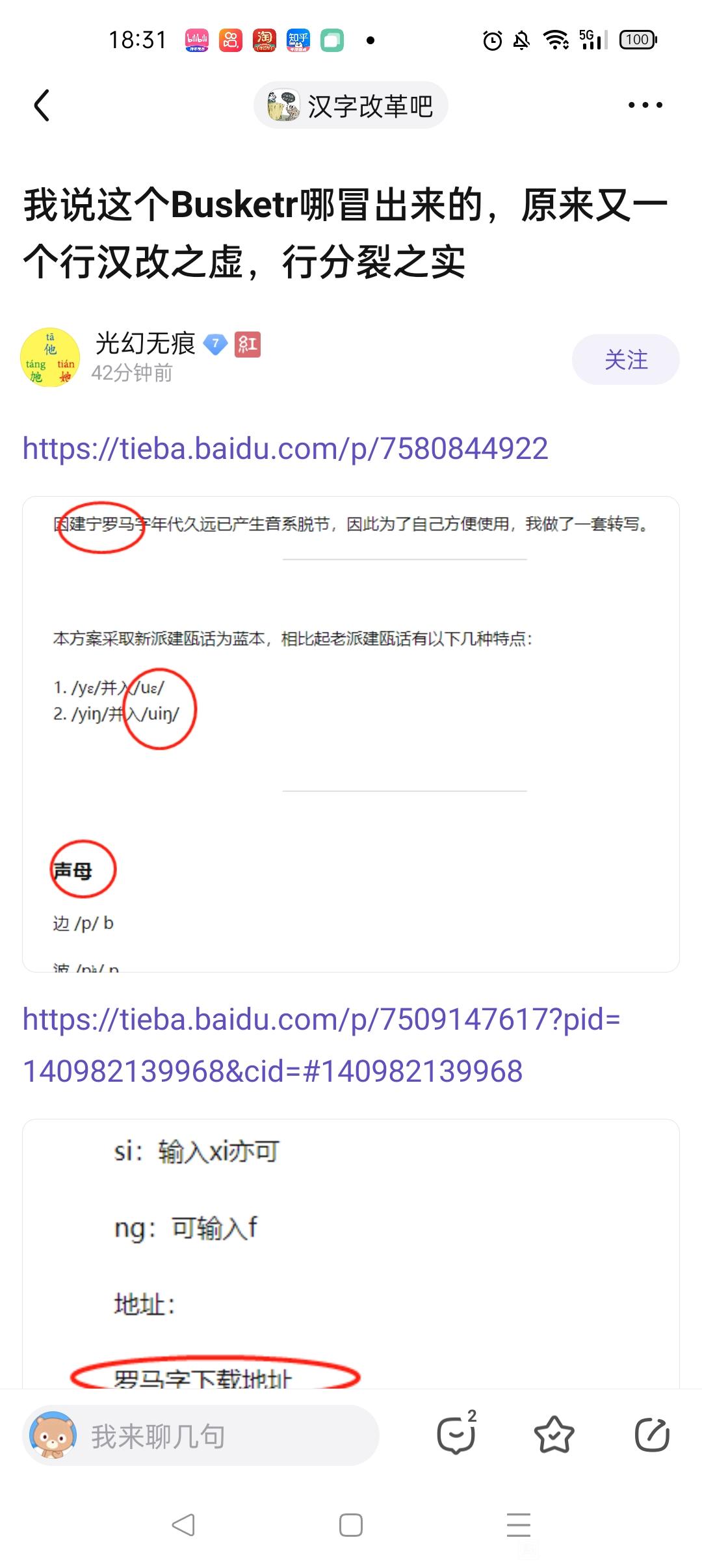Favorite the post with the star icon

pos(554,1435)
